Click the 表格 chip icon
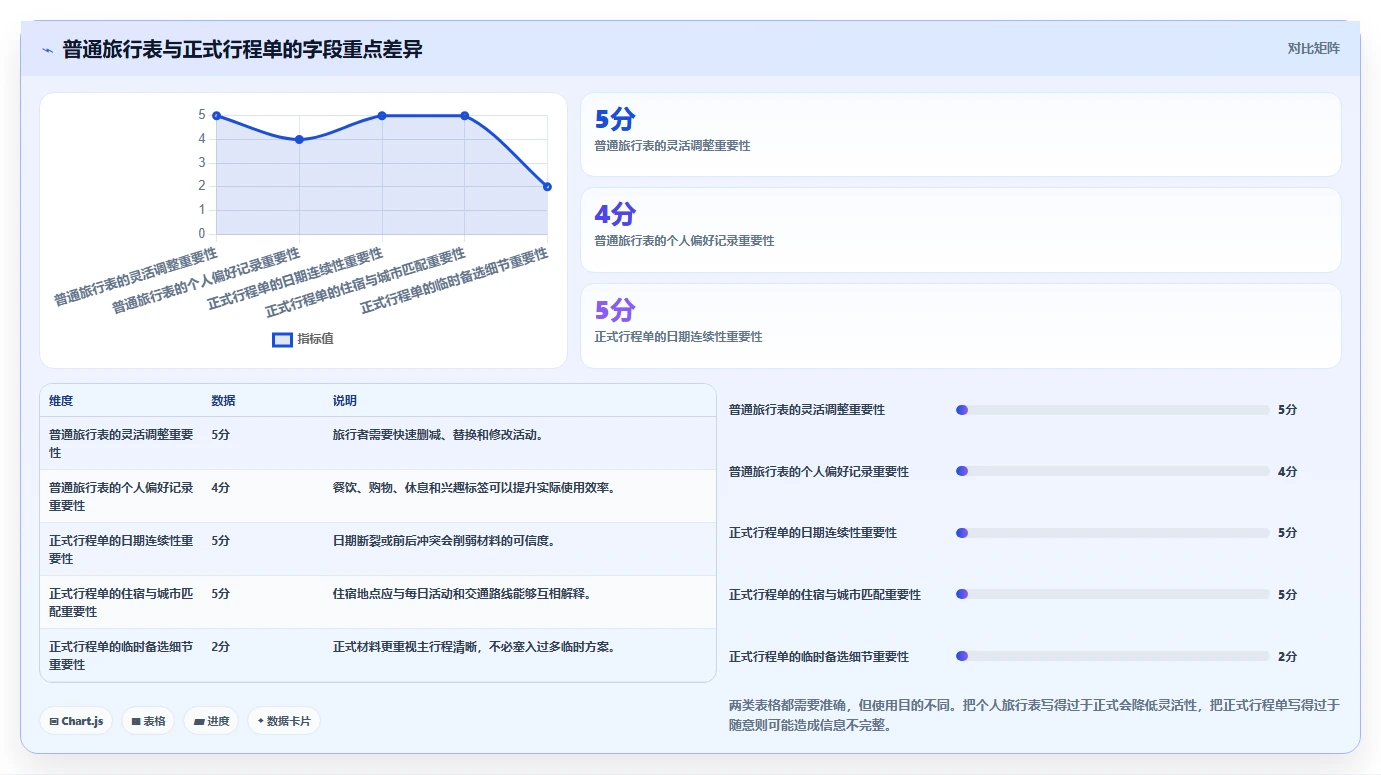Viewport: 1381px width, 775px height. tap(136, 721)
